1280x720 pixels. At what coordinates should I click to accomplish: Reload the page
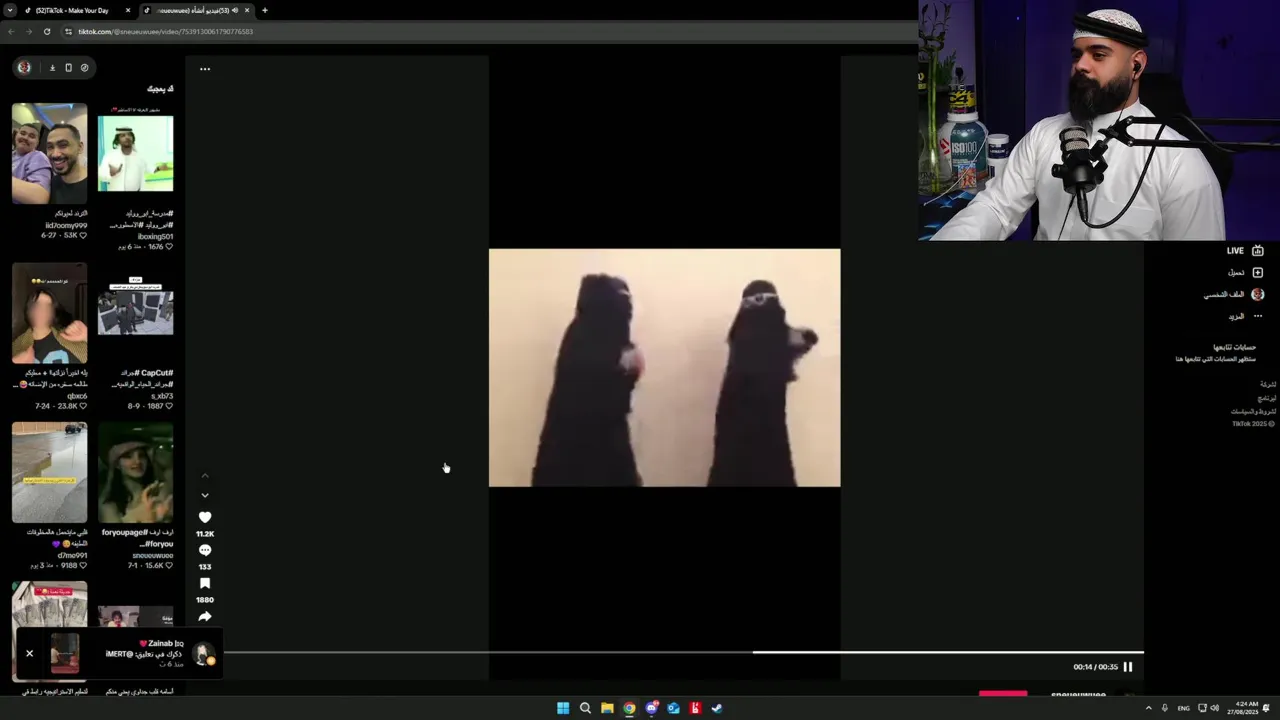pyautogui.click(x=46, y=31)
